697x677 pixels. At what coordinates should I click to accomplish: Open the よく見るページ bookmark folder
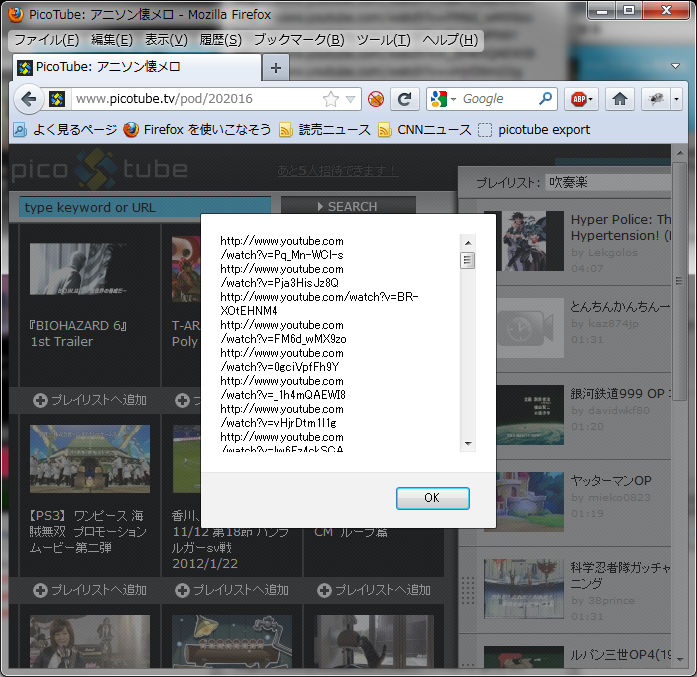click(x=65, y=130)
